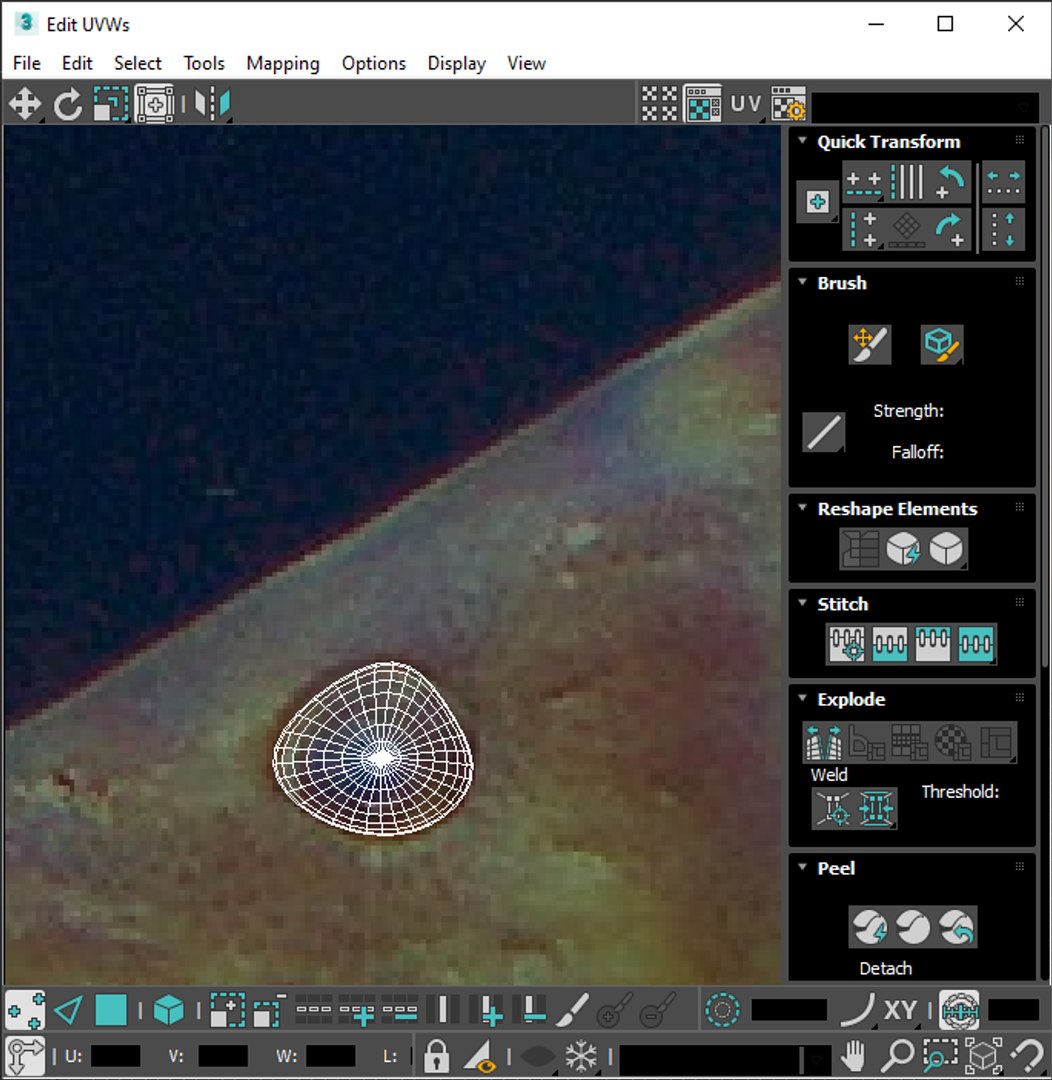The height and width of the screenshot is (1080, 1052).
Task: Click the V coordinate input field
Action: pos(223,1056)
